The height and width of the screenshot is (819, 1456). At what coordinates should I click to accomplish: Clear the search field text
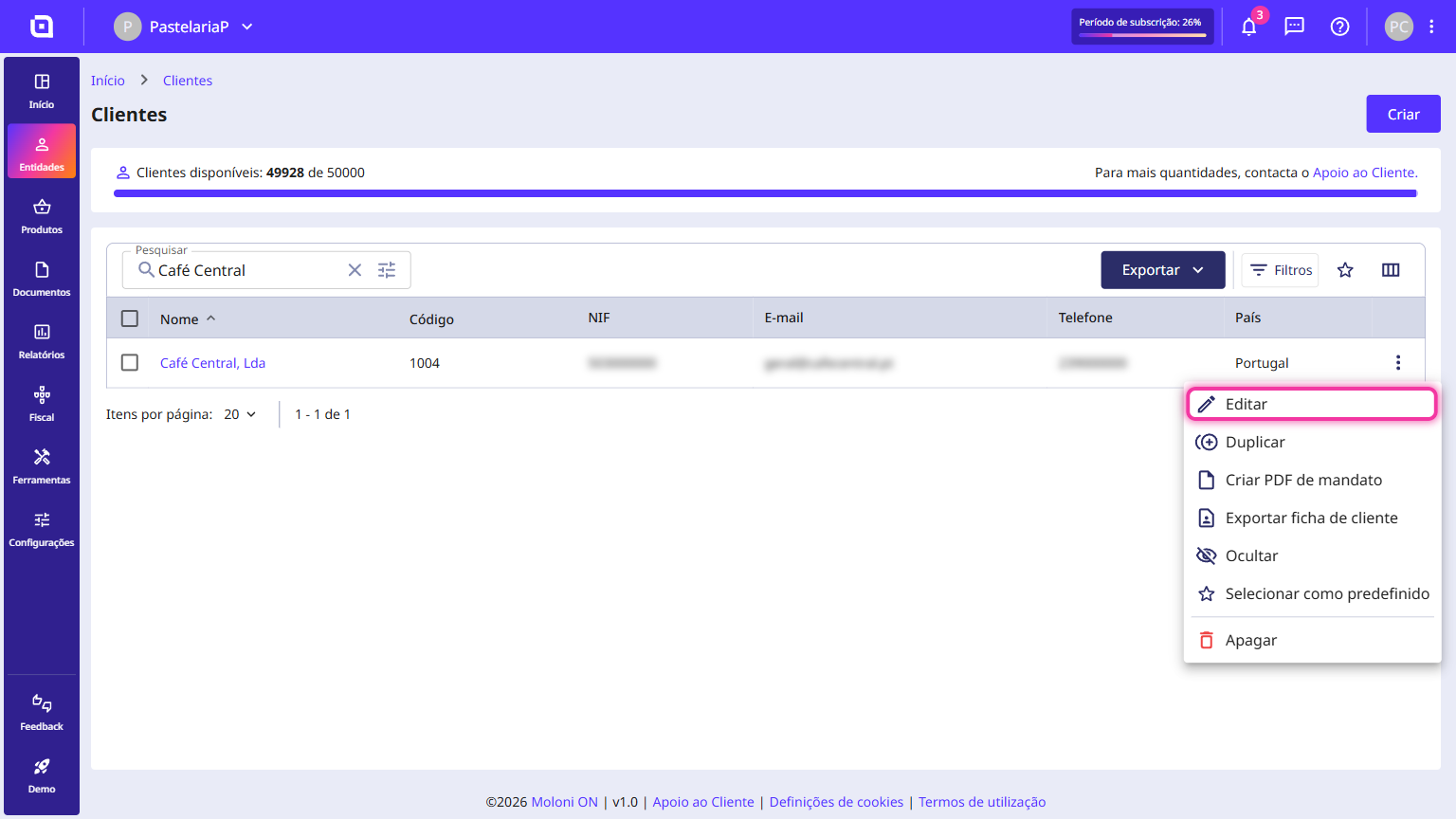click(355, 270)
